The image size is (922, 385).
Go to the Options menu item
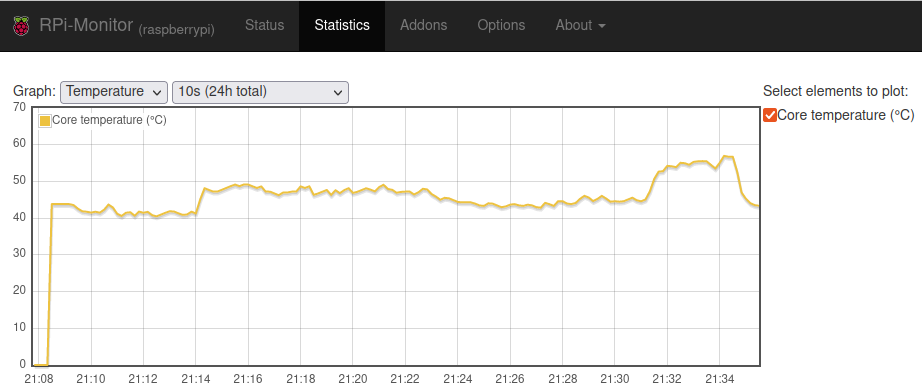click(x=501, y=25)
